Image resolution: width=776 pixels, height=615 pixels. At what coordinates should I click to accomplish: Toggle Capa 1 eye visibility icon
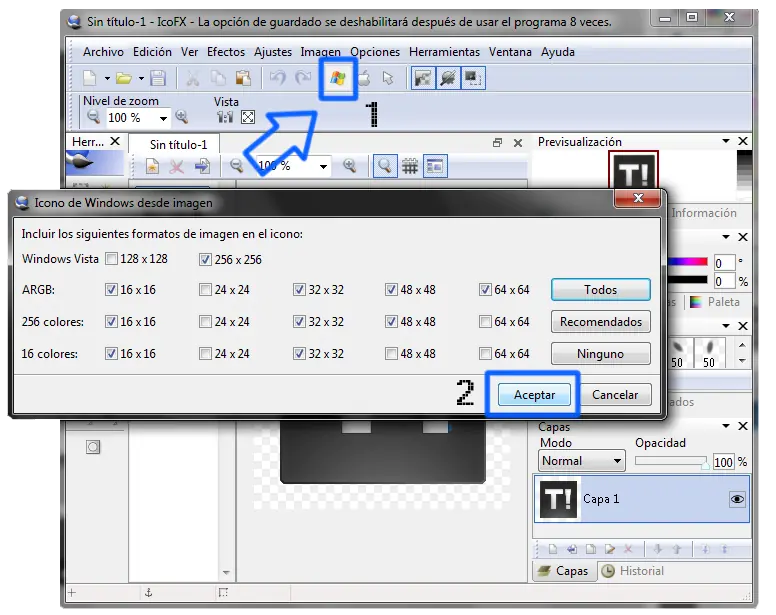point(737,499)
